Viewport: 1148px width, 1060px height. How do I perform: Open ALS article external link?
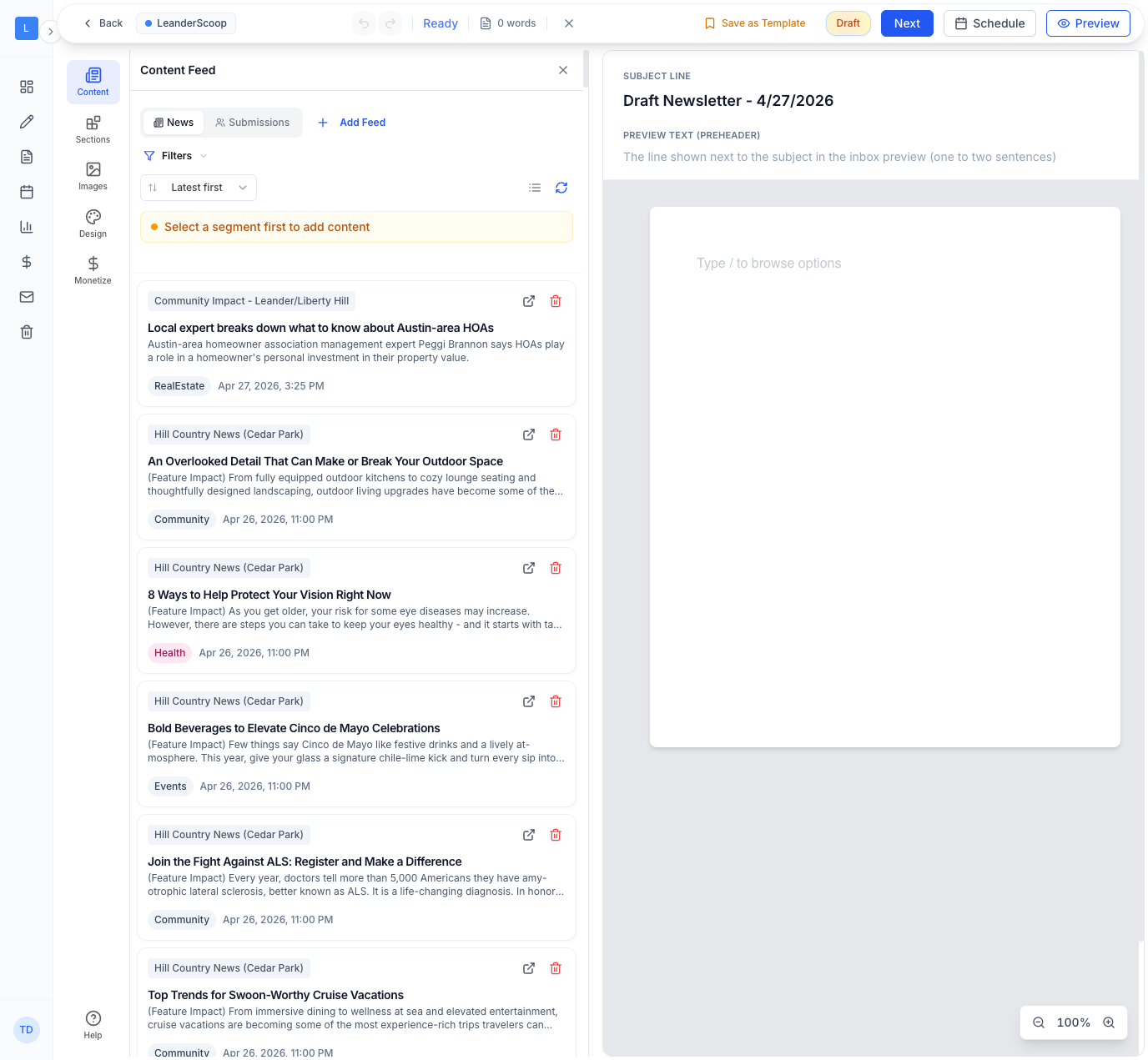pos(529,835)
